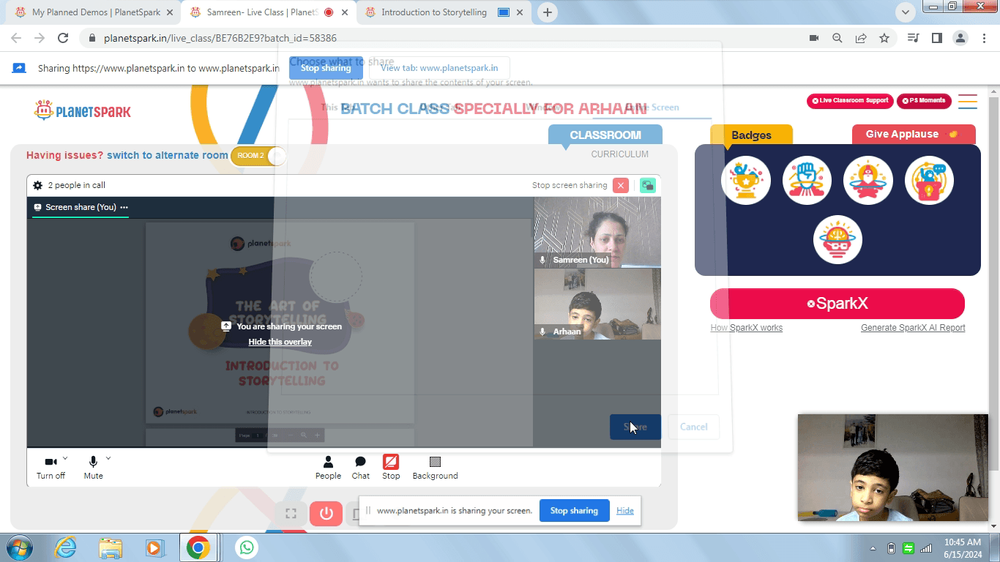
Task: Click Live Classroom Support button
Action: (x=850, y=101)
